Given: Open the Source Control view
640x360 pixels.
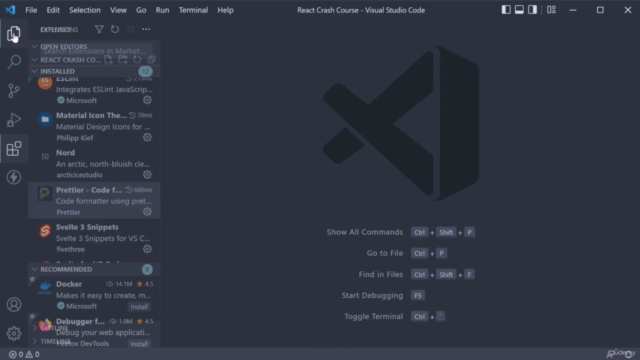Looking at the screenshot, I should [14, 91].
